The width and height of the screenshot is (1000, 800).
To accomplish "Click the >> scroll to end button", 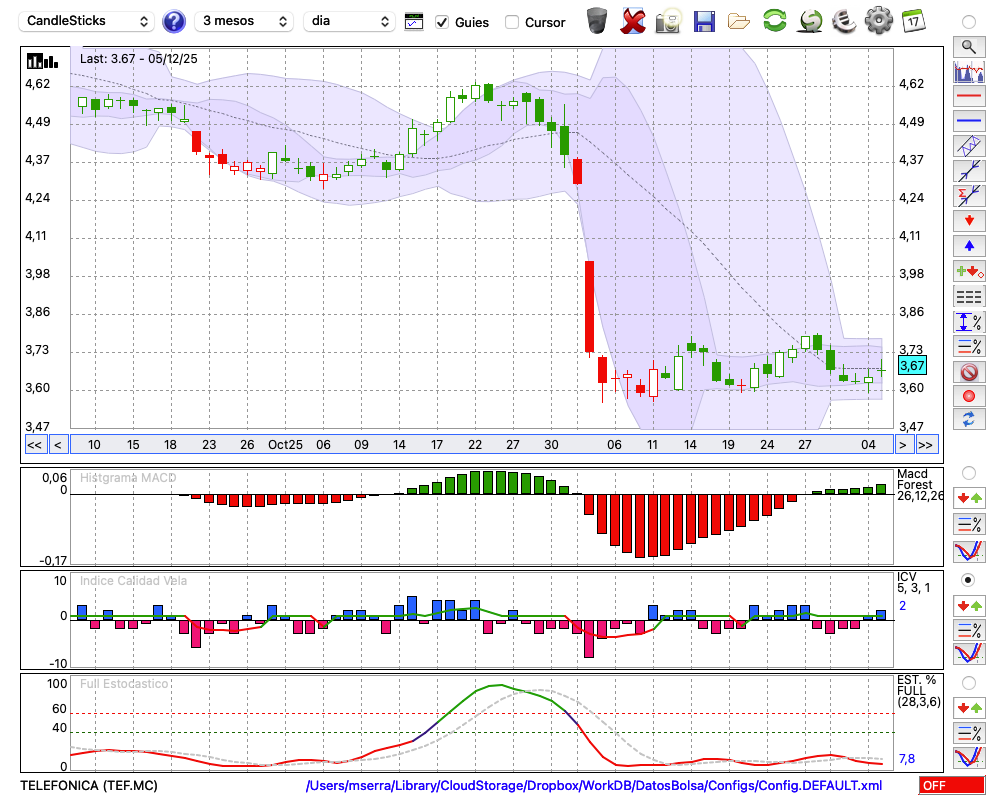I will click(x=927, y=445).
